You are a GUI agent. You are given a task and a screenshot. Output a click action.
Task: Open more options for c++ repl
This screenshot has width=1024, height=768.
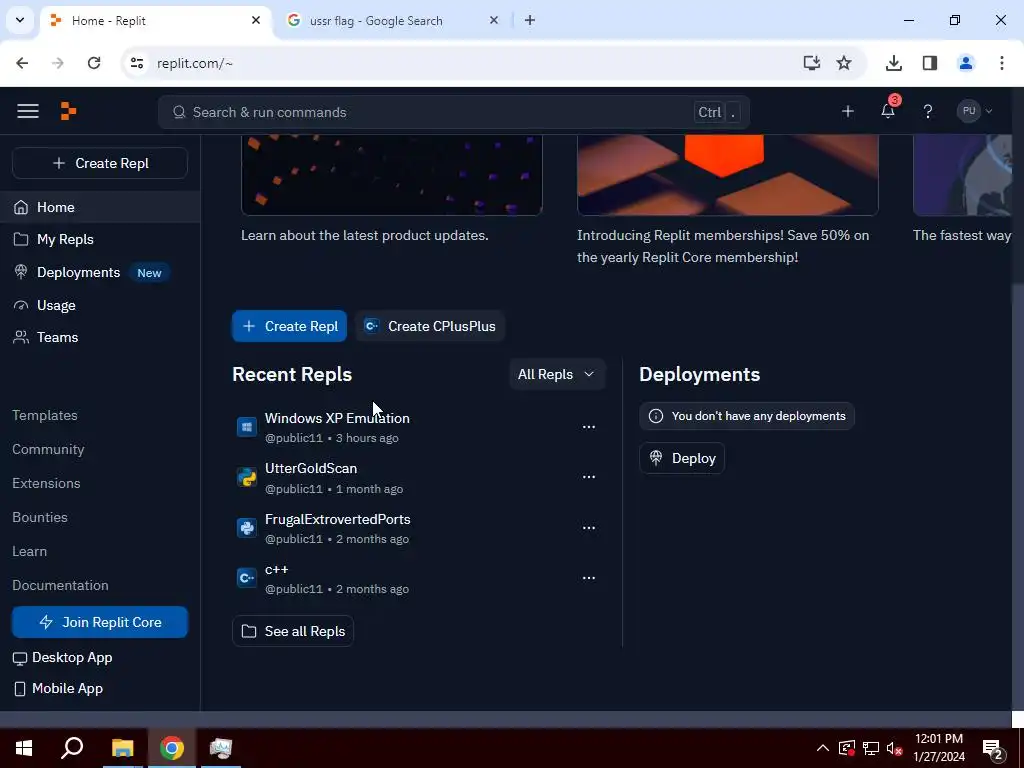pos(588,578)
